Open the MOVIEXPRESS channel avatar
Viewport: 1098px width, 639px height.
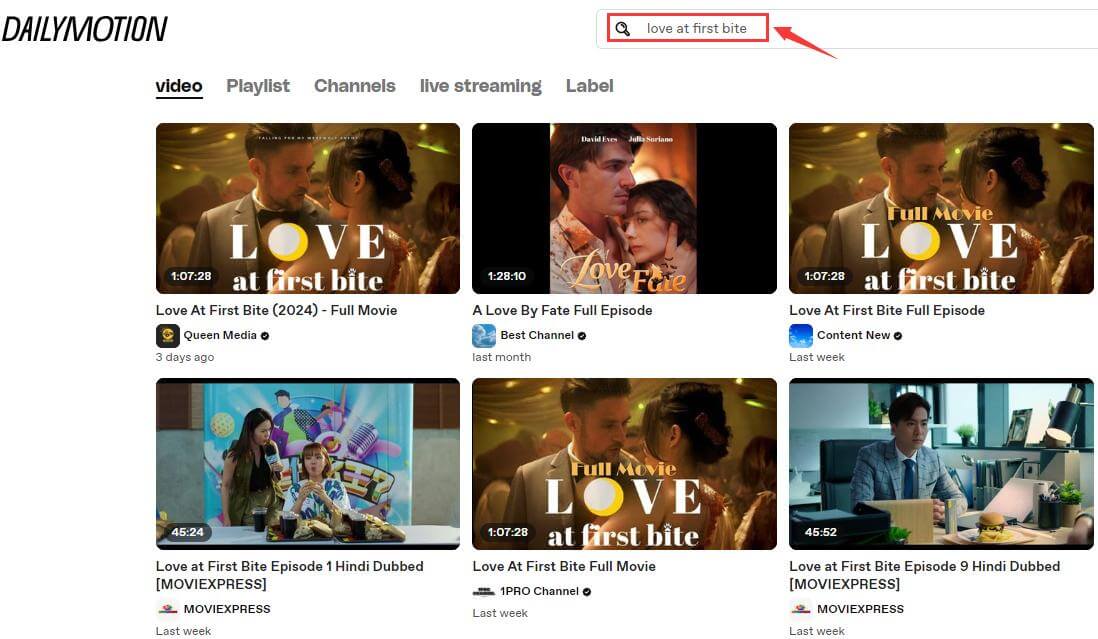(x=167, y=608)
